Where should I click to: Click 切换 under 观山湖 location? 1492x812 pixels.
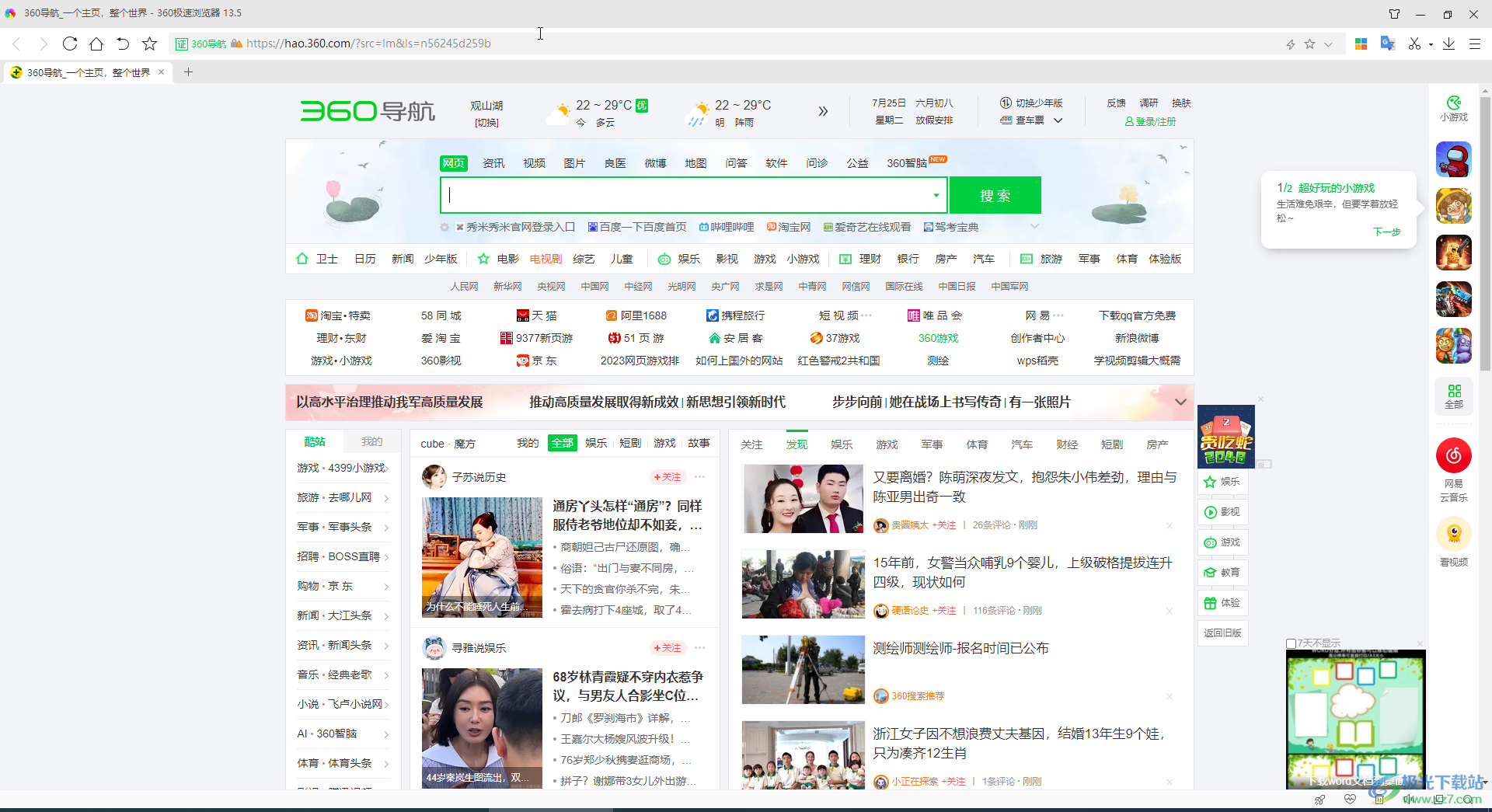[487, 123]
